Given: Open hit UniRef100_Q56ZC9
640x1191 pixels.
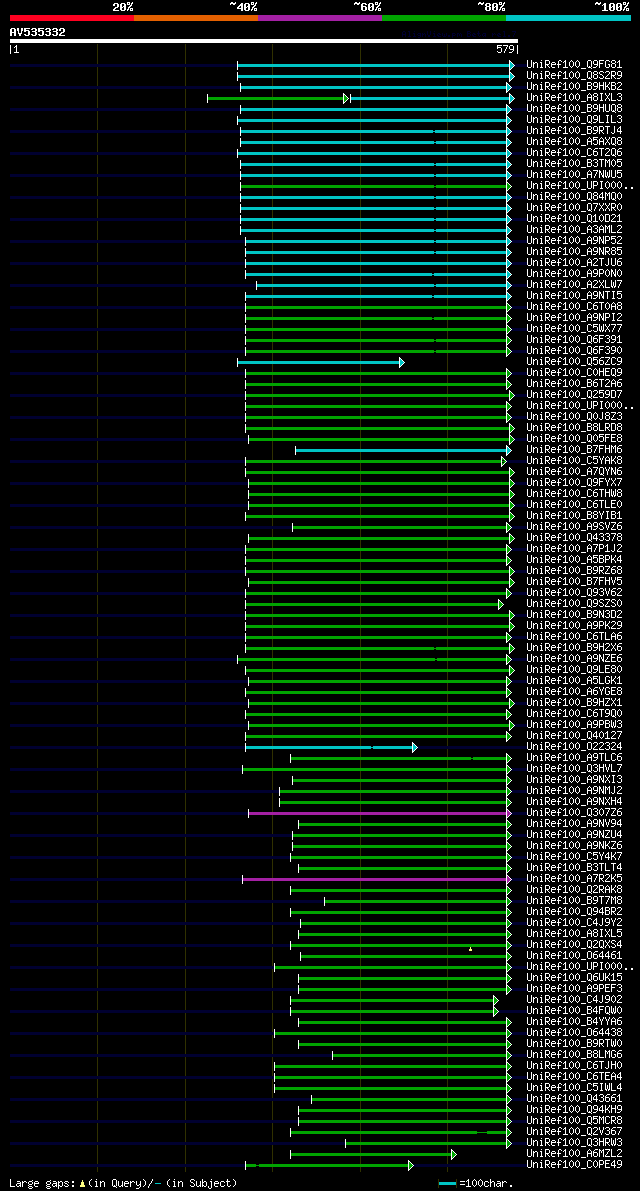Looking at the screenshot, I should click(574, 362).
